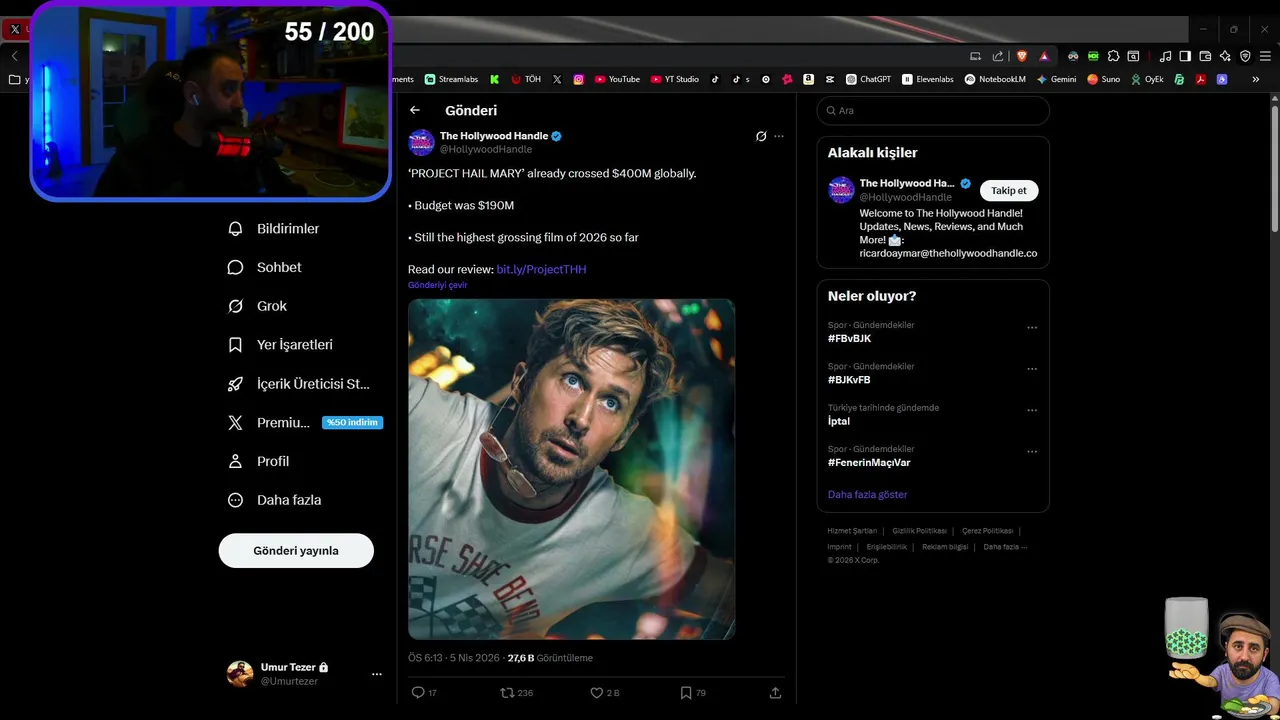Click Daha fazla göster under trends
The width and height of the screenshot is (1280, 720).
(867, 494)
